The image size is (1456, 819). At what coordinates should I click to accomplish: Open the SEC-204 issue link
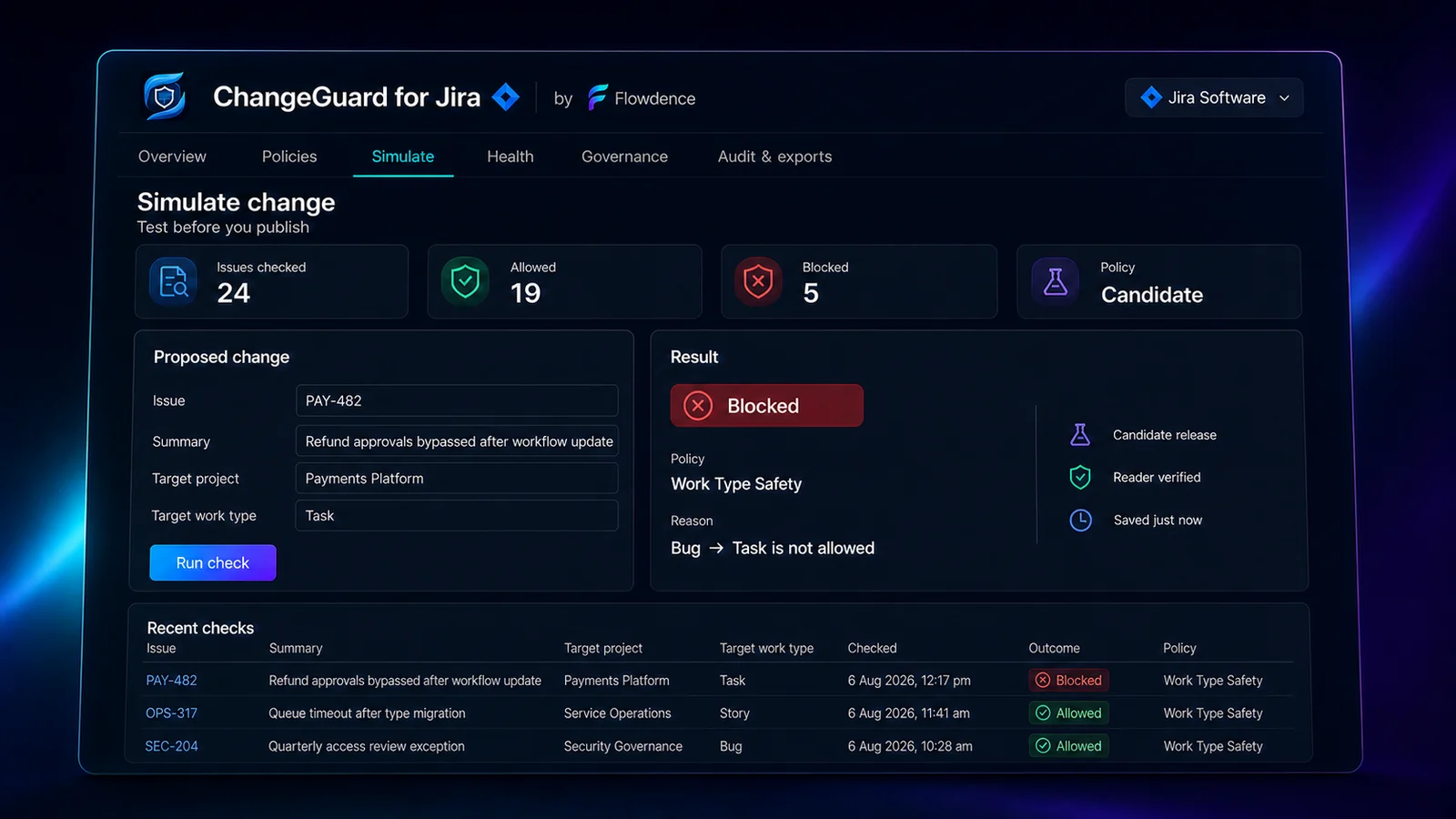pos(171,746)
